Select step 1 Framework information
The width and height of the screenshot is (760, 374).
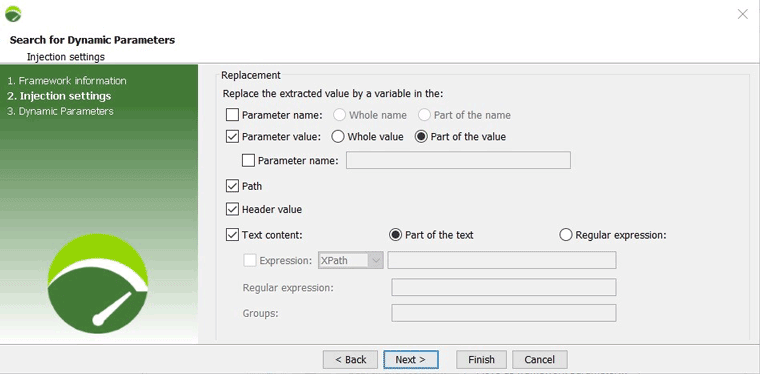67,81
